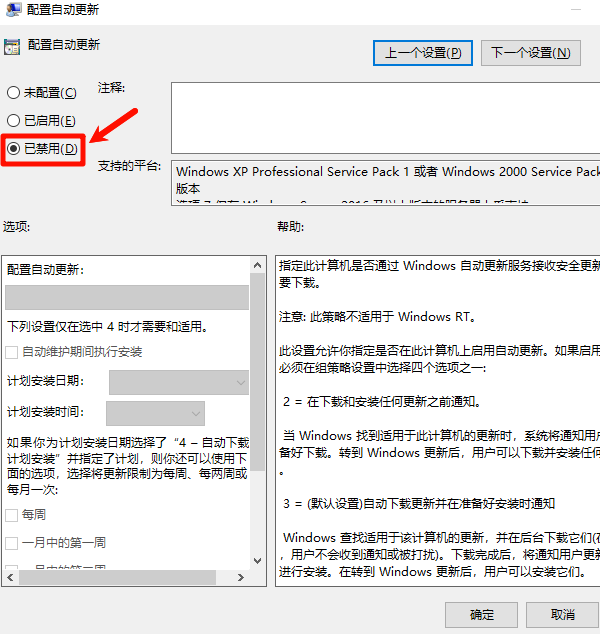
Task: Click help text '注意: 此策略不适用于 Windows RT'
Action: [x=377, y=317]
